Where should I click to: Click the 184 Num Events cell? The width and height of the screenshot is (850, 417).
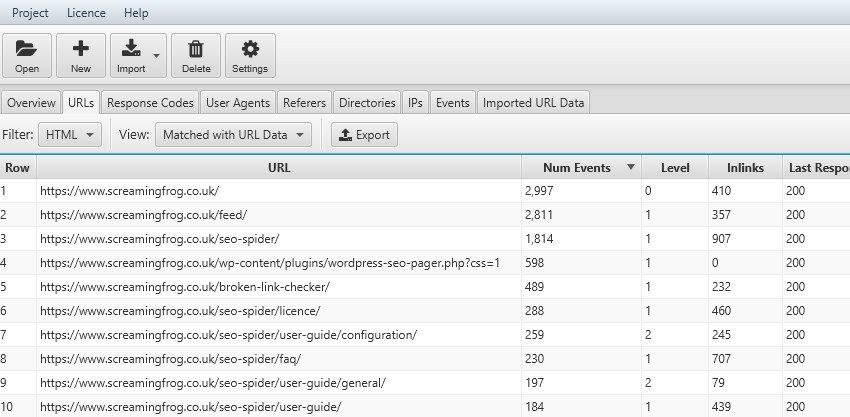pos(581,407)
